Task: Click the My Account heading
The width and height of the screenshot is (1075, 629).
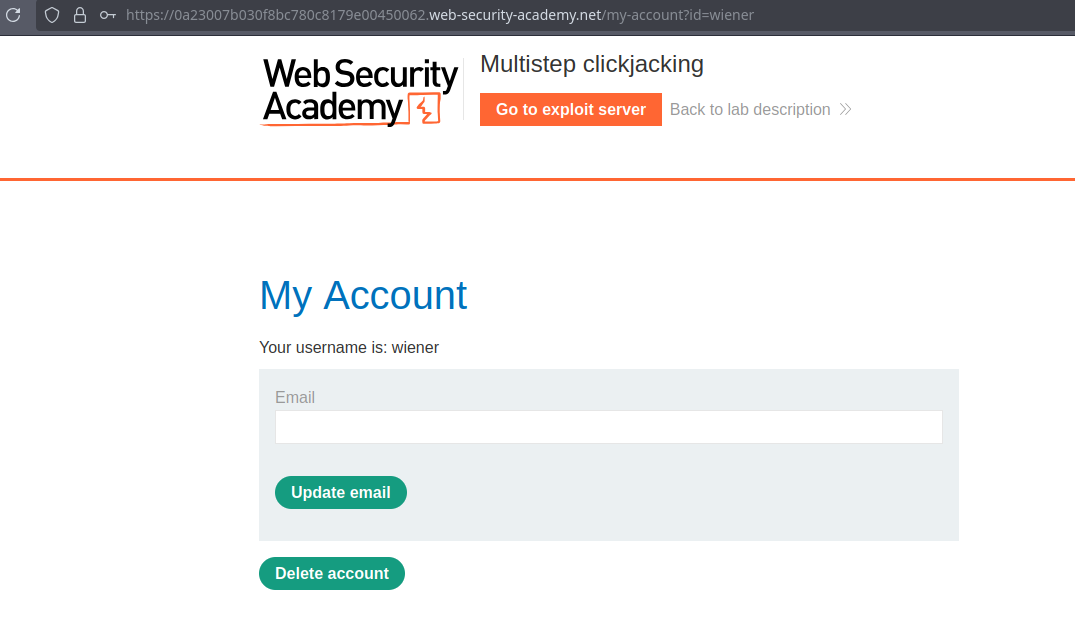Action: (363, 296)
